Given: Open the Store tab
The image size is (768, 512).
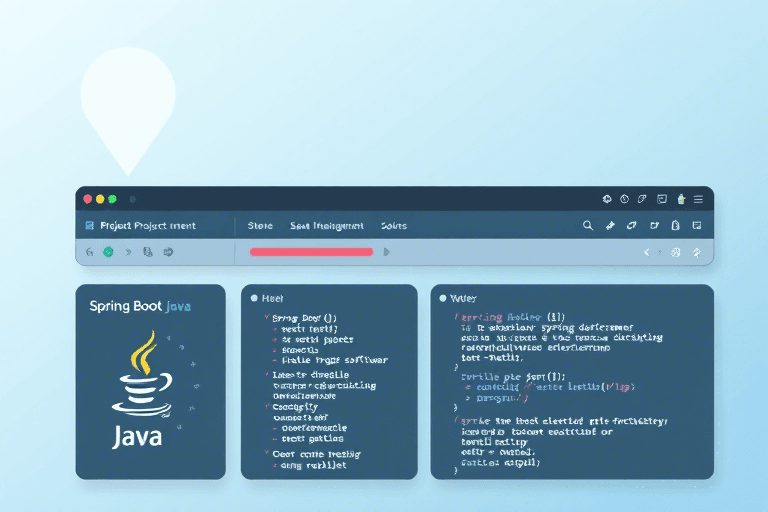Looking at the screenshot, I should (260, 226).
